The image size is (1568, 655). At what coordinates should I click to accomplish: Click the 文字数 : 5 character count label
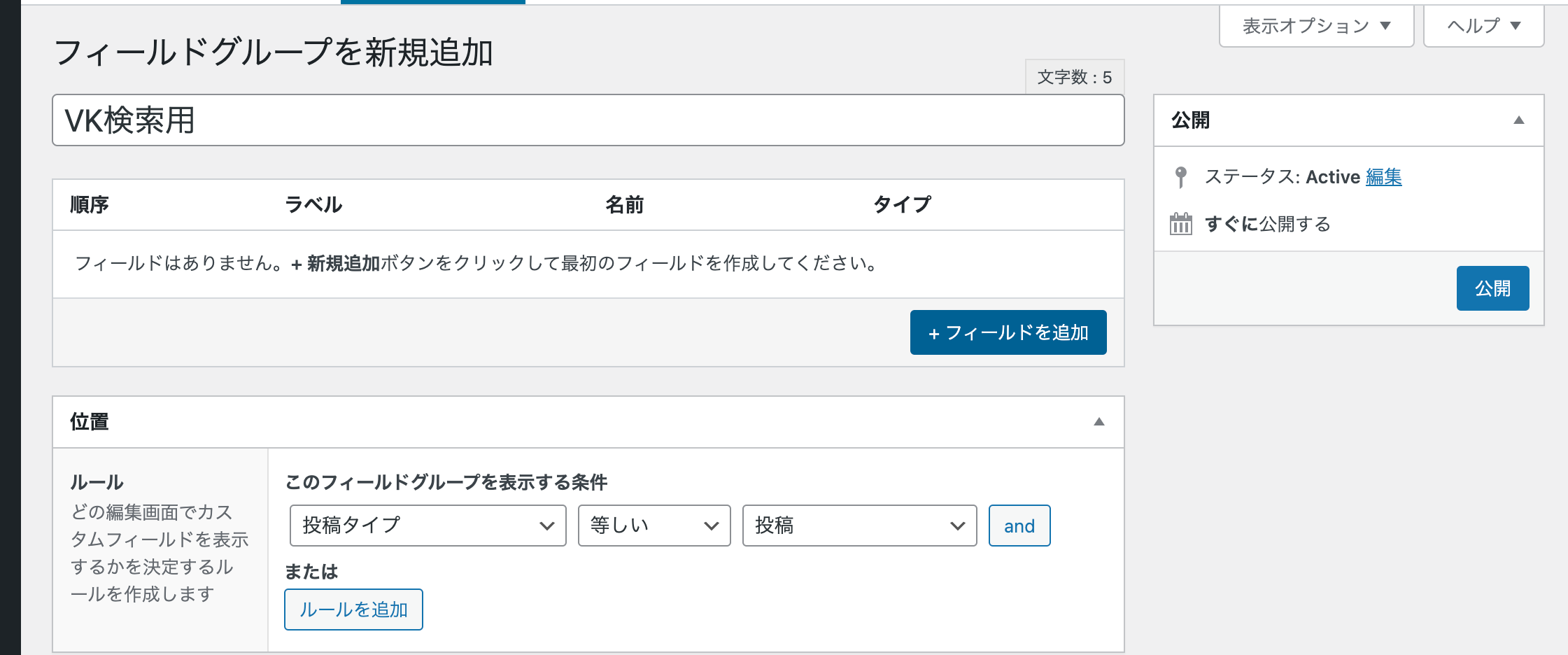point(1075,77)
